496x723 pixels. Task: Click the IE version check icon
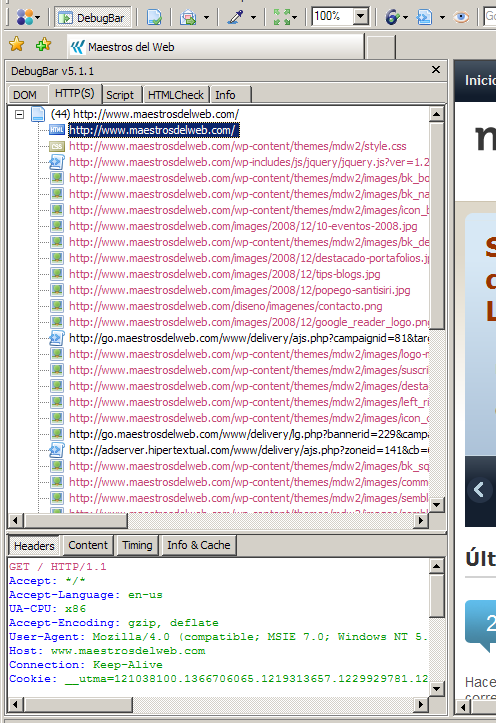pos(393,18)
